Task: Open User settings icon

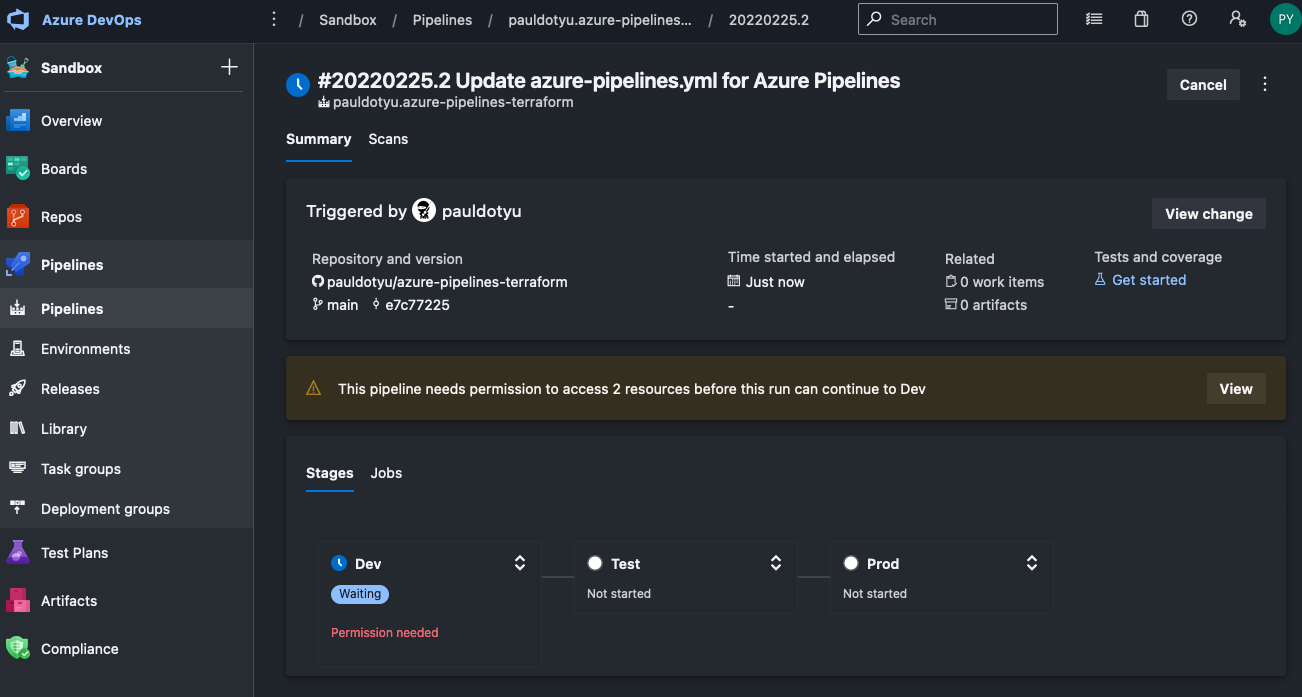Action: tap(1237, 19)
